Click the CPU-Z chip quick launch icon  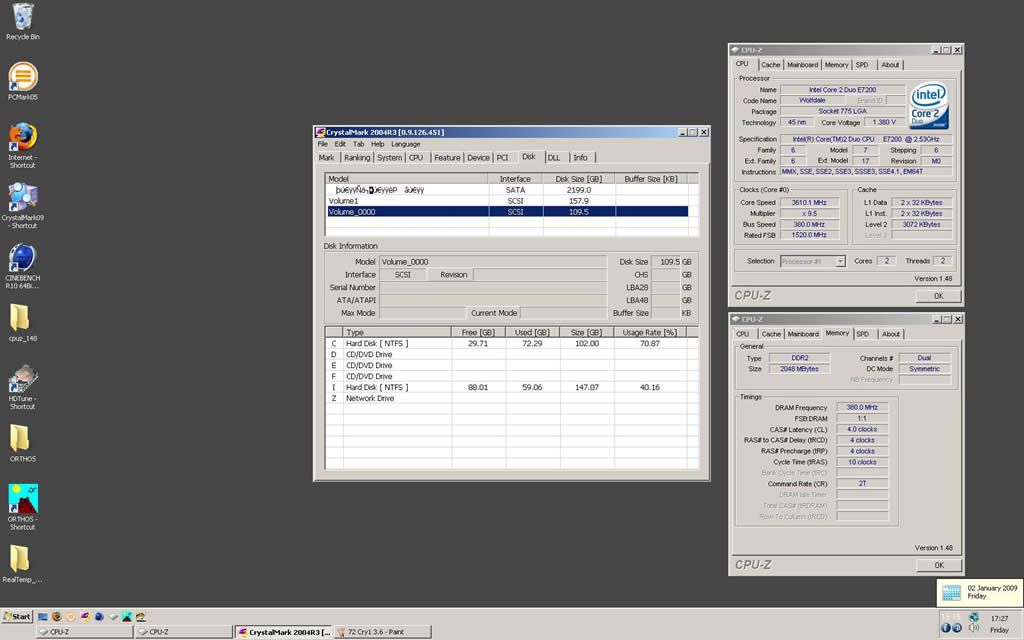[113, 616]
